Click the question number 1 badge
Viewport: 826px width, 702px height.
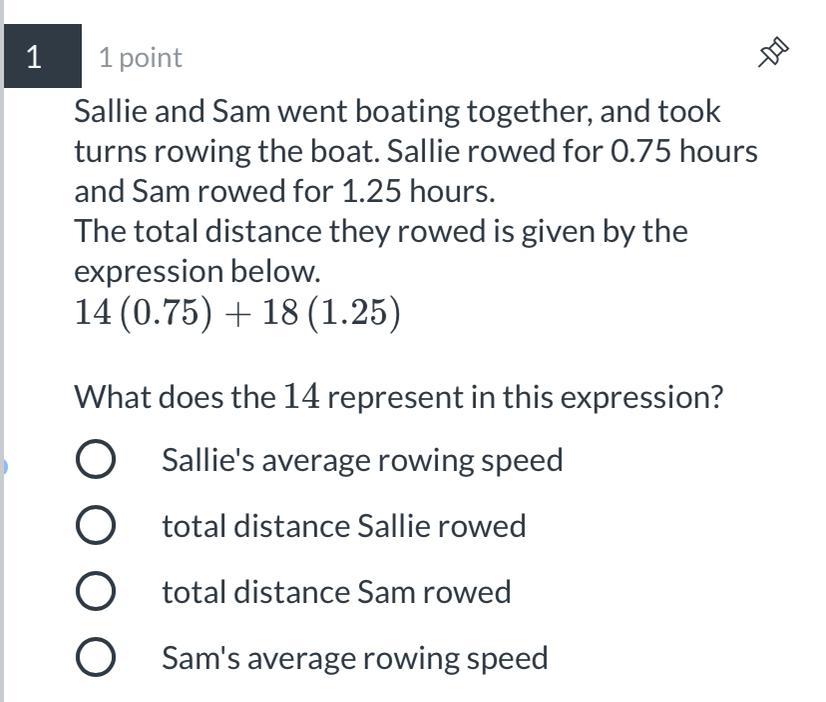36,57
